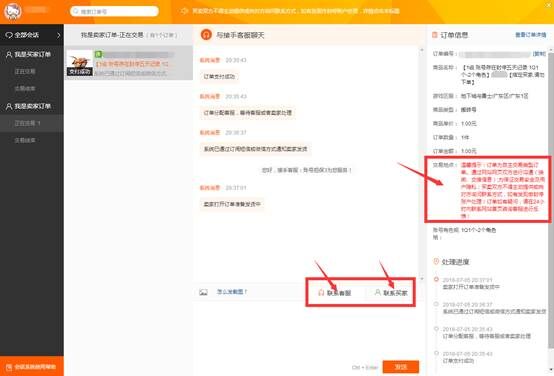Select 正在交易 1 under 我是卖家订单

[32, 123]
